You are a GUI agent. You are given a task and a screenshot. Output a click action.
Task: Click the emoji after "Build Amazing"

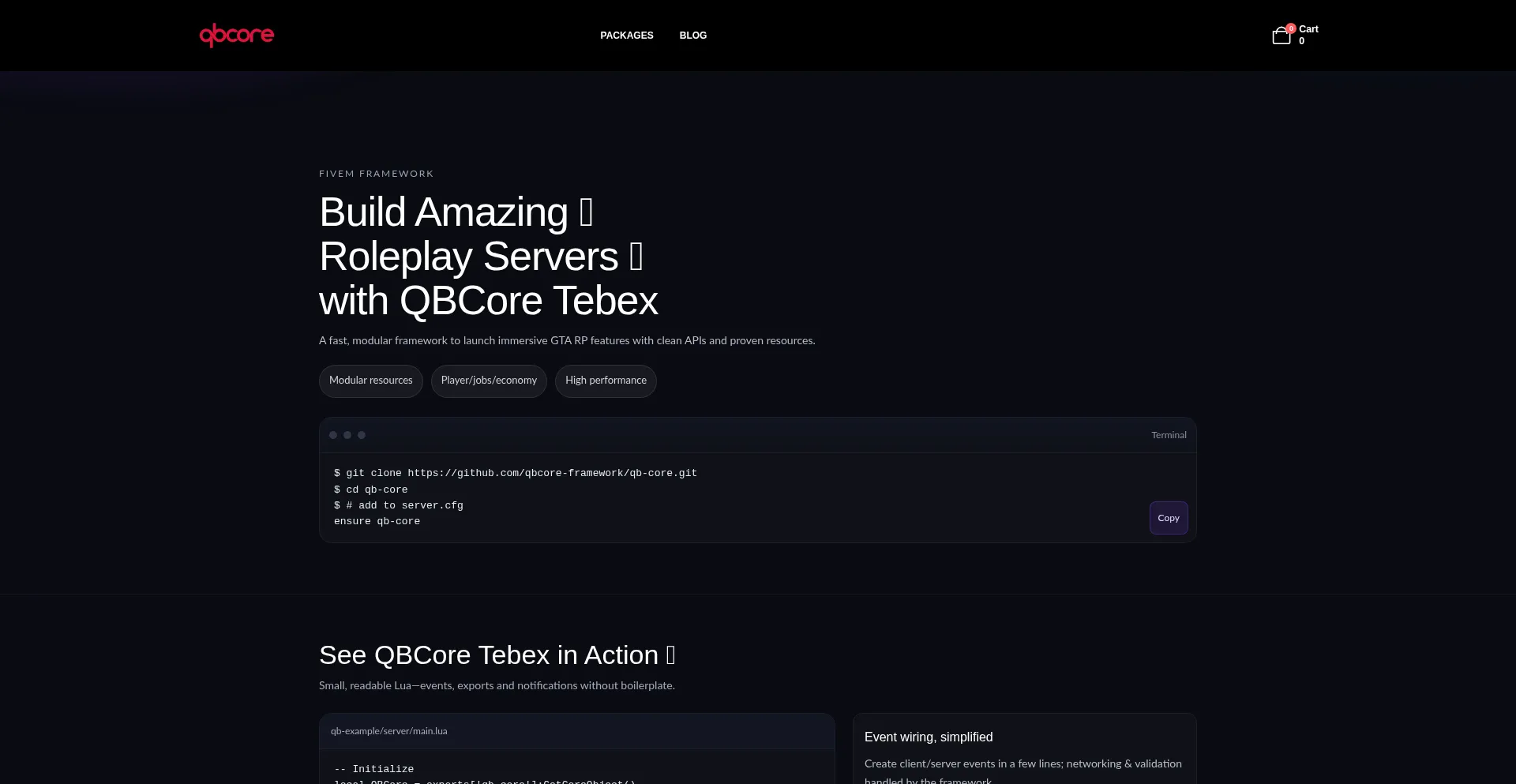coord(586,212)
